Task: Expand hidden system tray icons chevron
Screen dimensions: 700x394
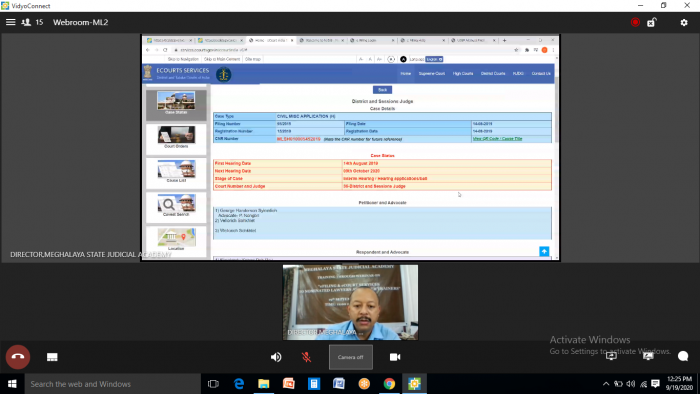Action: pyautogui.click(x=606, y=384)
